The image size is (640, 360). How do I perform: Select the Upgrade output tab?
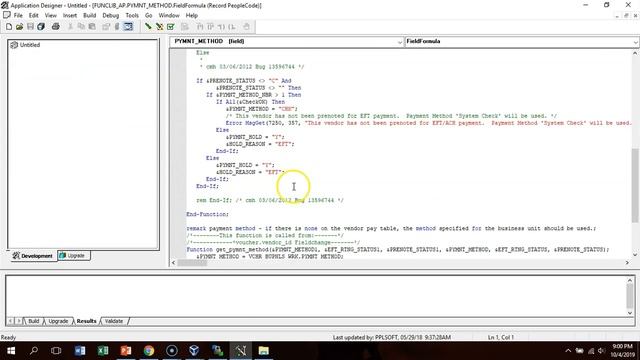pos(58,321)
